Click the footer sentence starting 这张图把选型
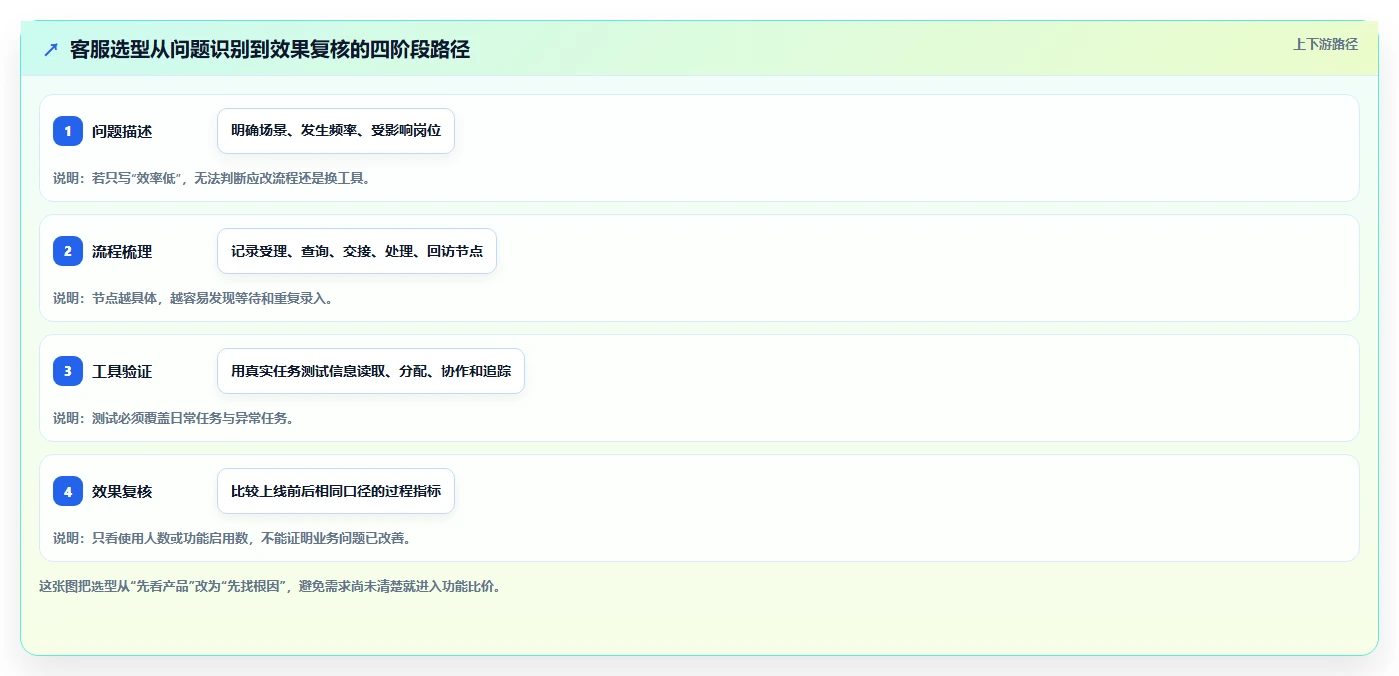 (x=270, y=586)
